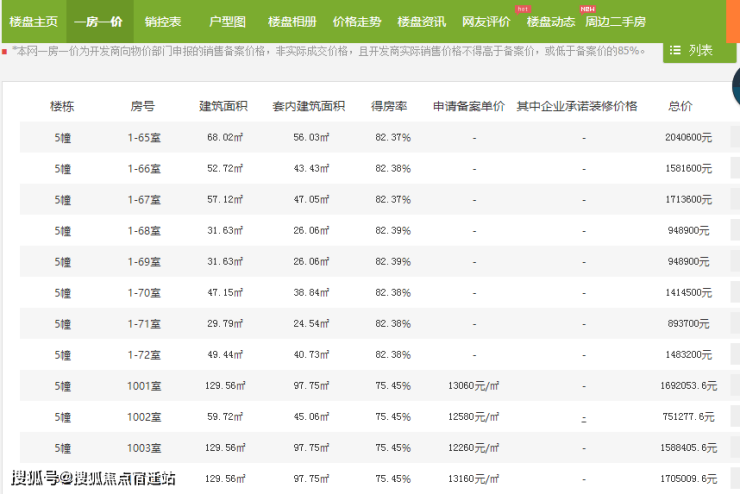Select room 1-72室 cell

(x=144, y=355)
